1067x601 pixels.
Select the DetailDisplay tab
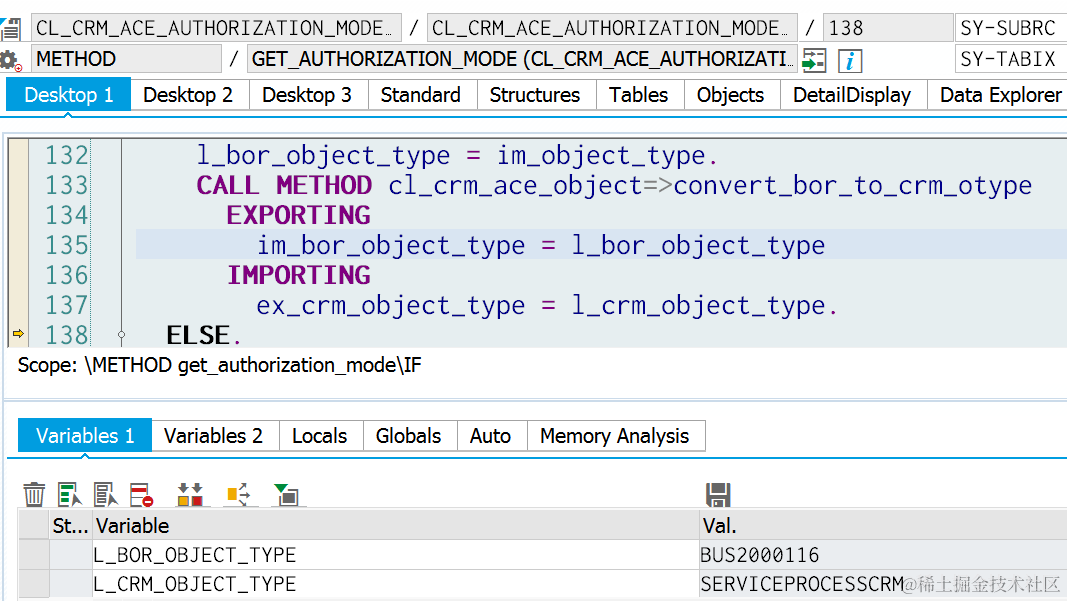853,95
